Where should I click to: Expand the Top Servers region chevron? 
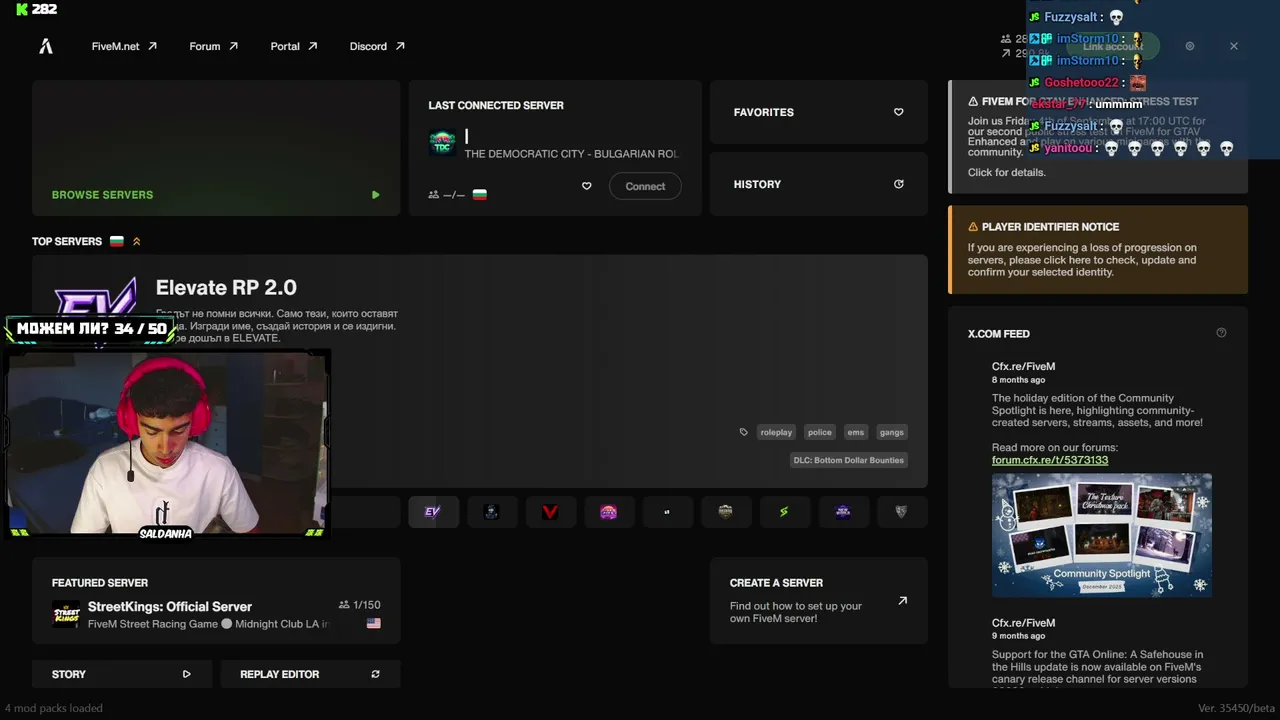pos(137,241)
